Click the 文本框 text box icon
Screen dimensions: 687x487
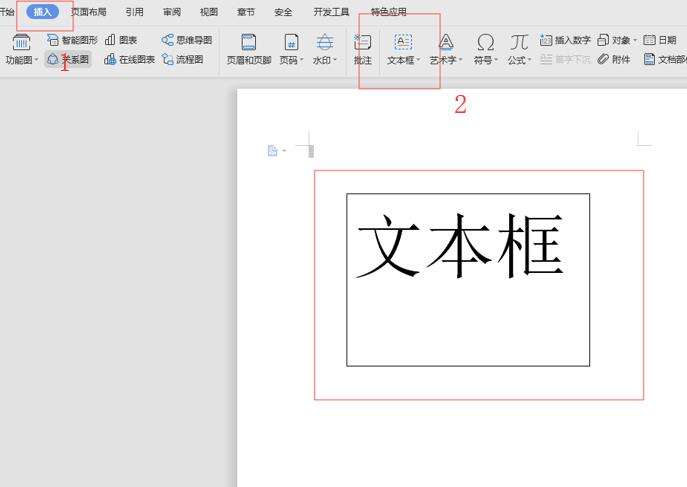tap(403, 42)
